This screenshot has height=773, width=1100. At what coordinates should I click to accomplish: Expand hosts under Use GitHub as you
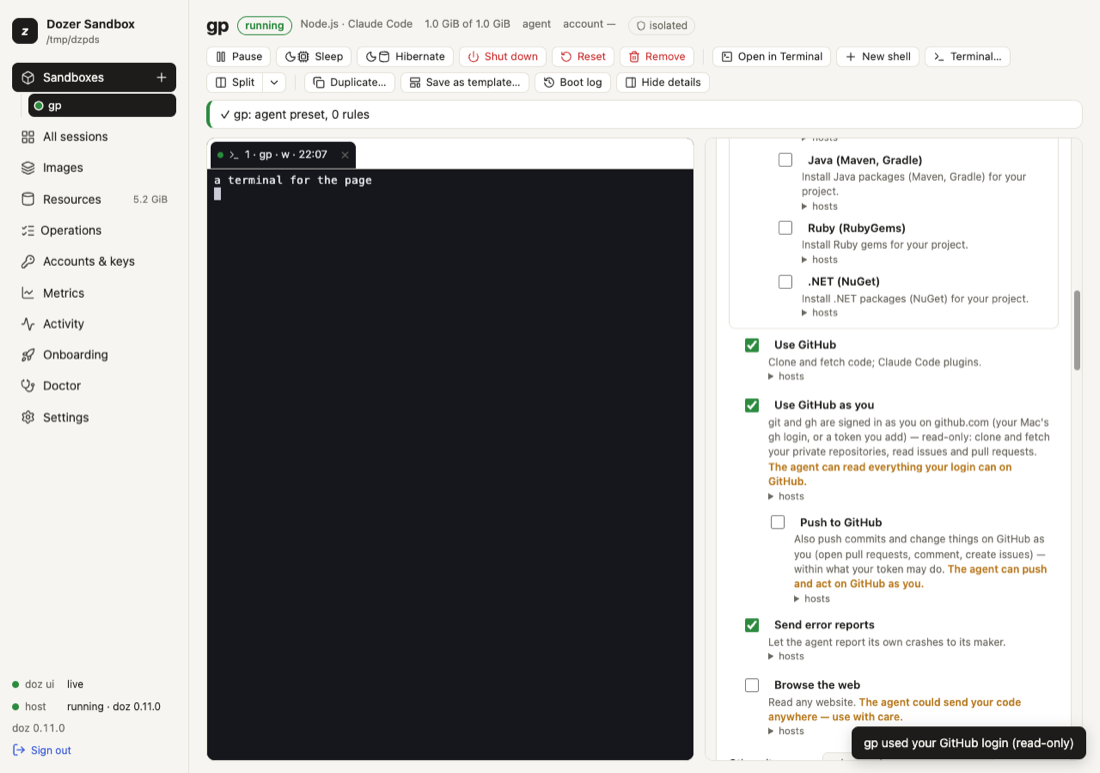click(786, 497)
